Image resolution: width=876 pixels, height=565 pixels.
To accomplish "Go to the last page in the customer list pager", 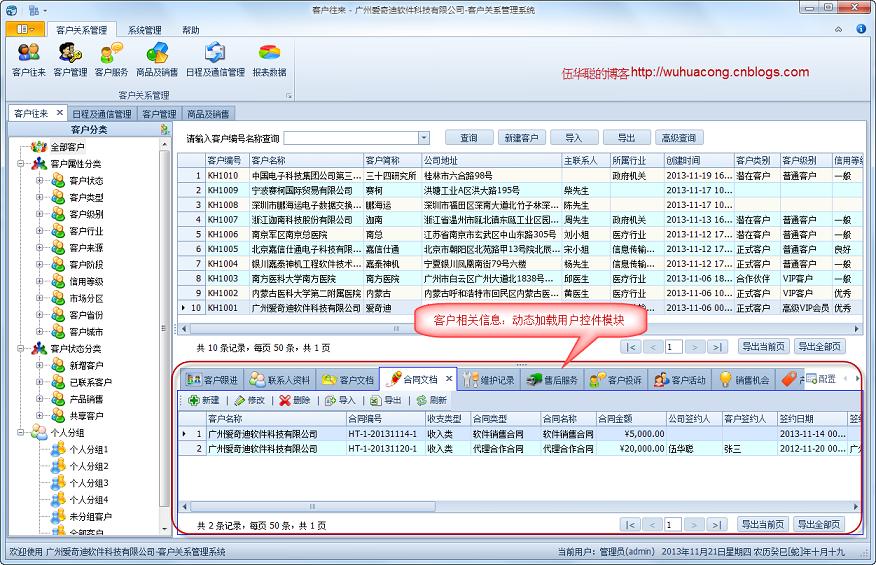I will 717,347.
